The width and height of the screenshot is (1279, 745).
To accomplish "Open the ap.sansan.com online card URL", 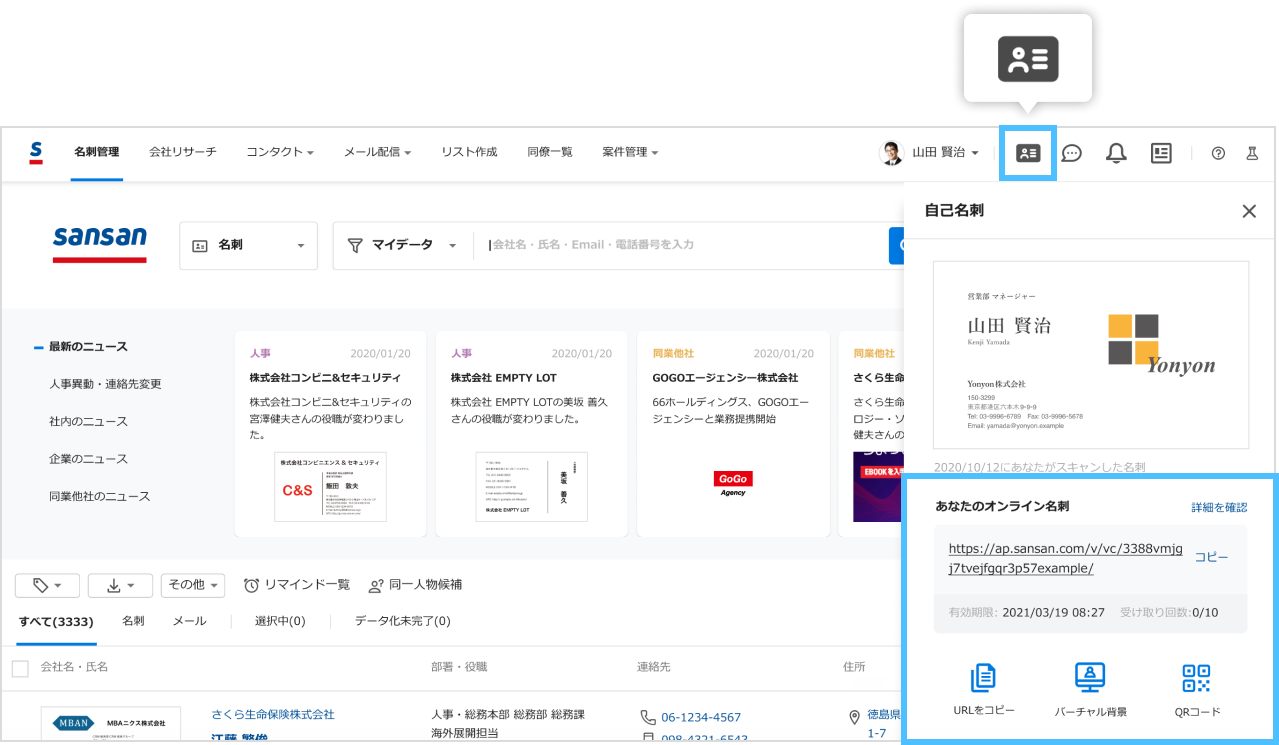I will pyautogui.click(x=1065, y=558).
